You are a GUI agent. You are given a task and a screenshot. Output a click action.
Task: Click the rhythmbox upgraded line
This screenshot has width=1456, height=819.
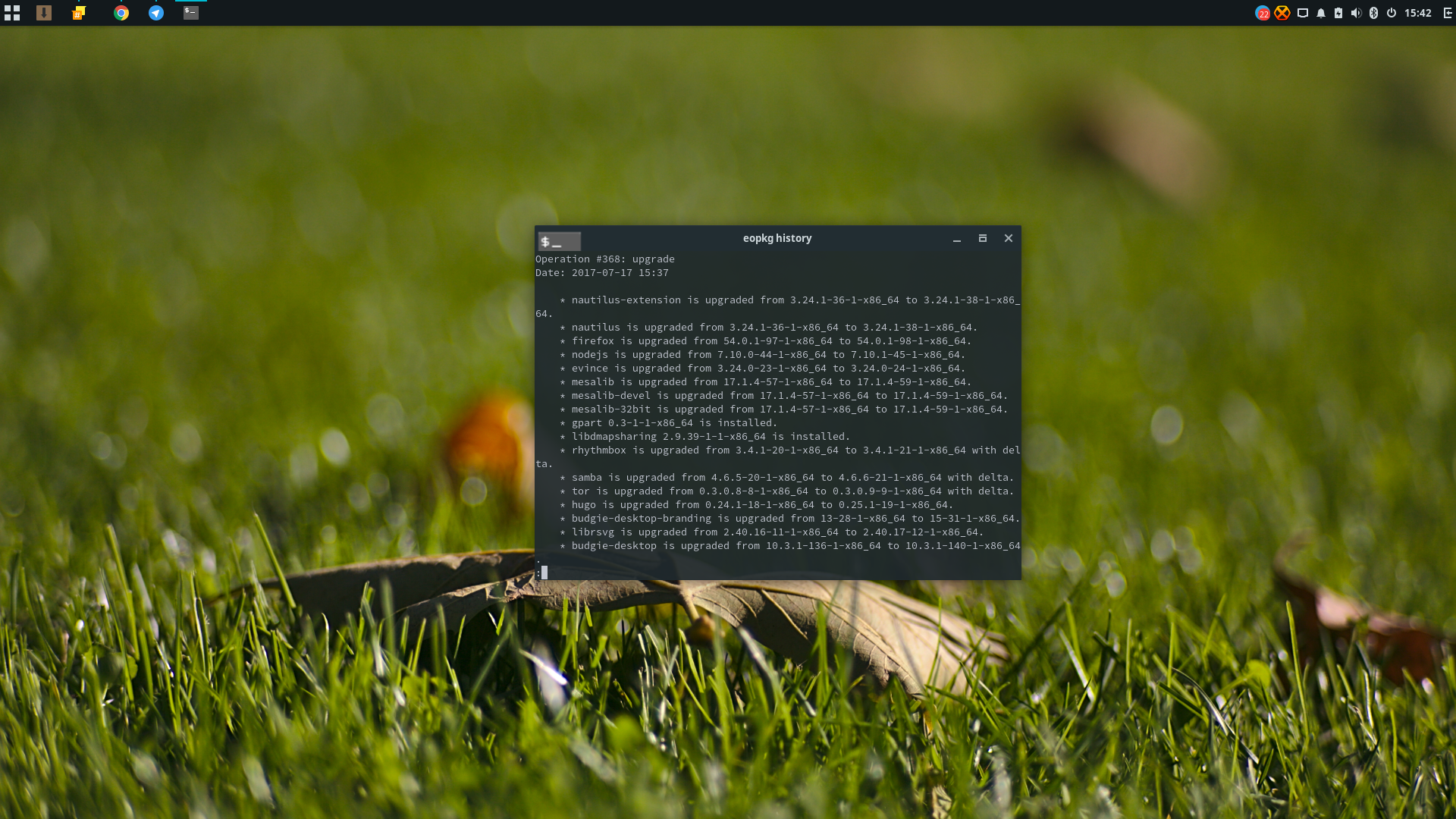pos(778,457)
